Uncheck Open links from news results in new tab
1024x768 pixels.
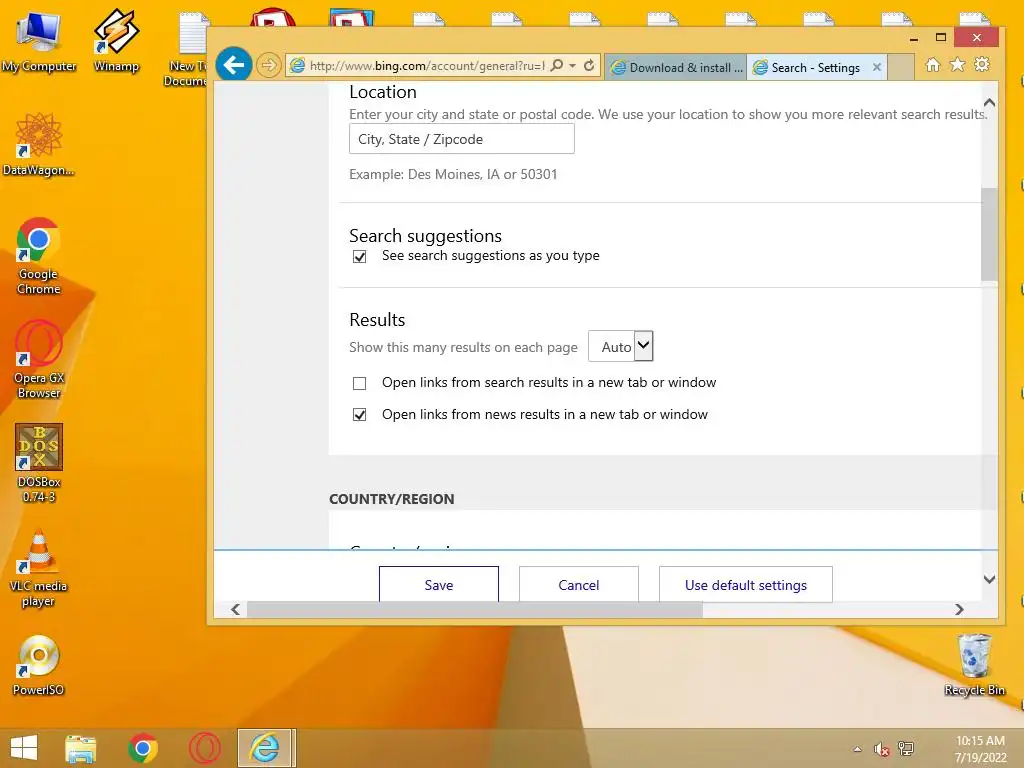(x=359, y=415)
